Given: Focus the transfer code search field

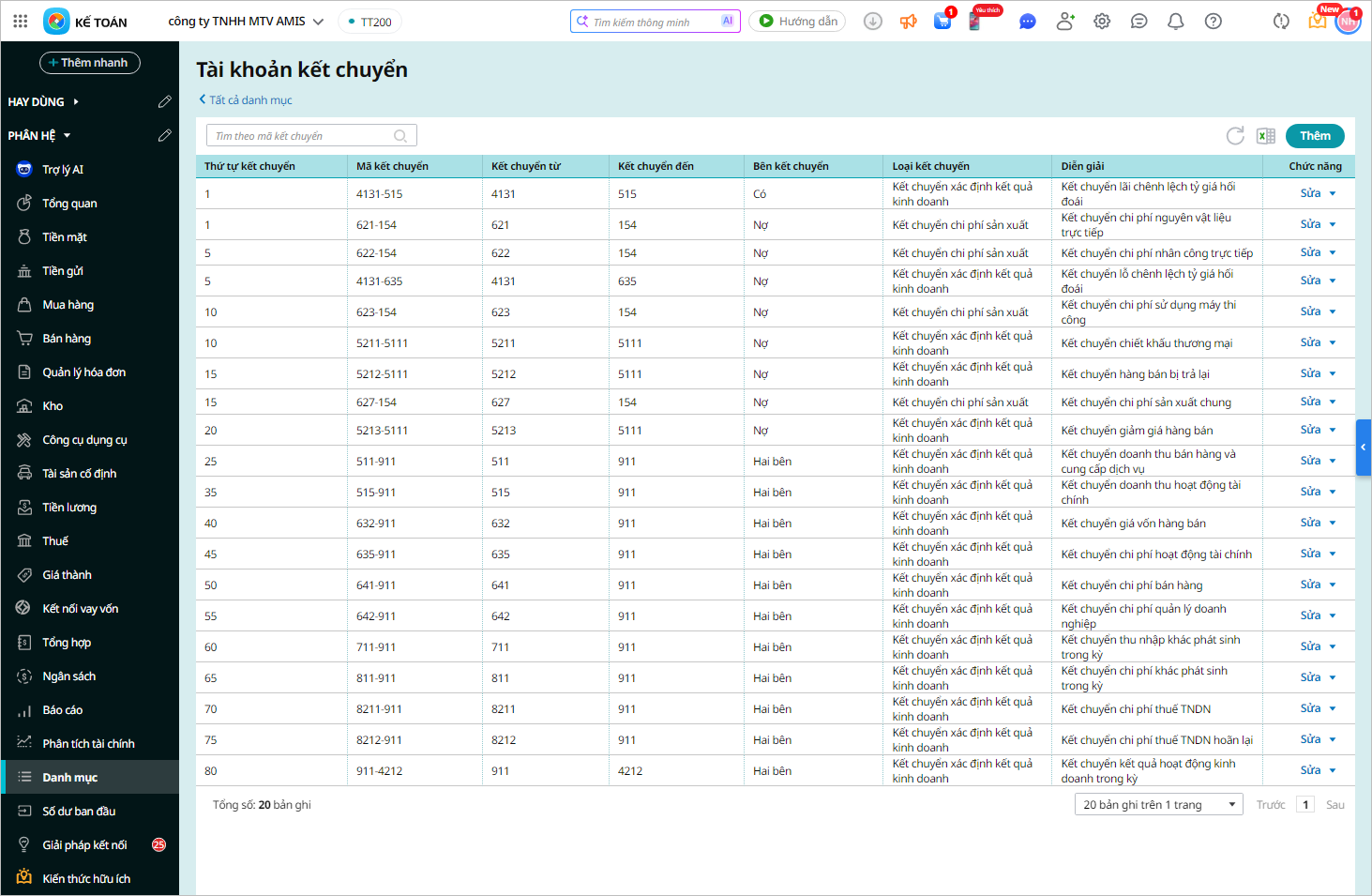Looking at the screenshot, I should tap(302, 136).
